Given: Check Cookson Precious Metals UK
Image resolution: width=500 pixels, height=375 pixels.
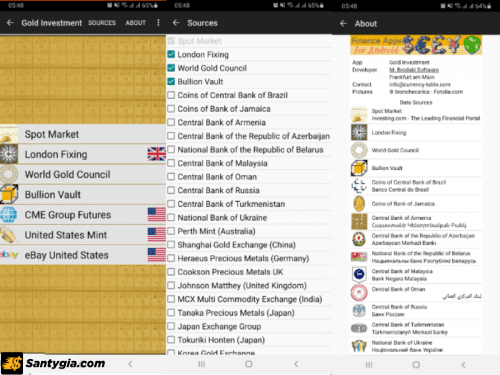Looking at the screenshot, I should pyautogui.click(x=171, y=272).
